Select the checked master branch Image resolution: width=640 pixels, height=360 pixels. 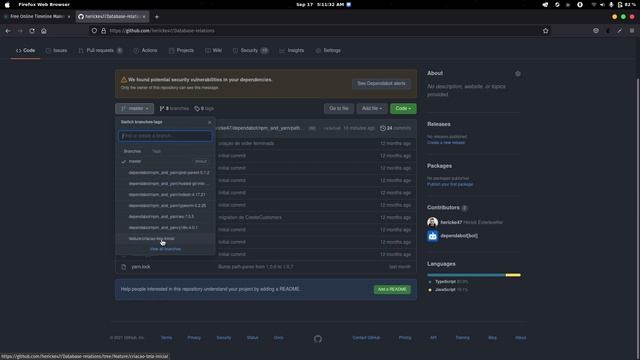165,162
